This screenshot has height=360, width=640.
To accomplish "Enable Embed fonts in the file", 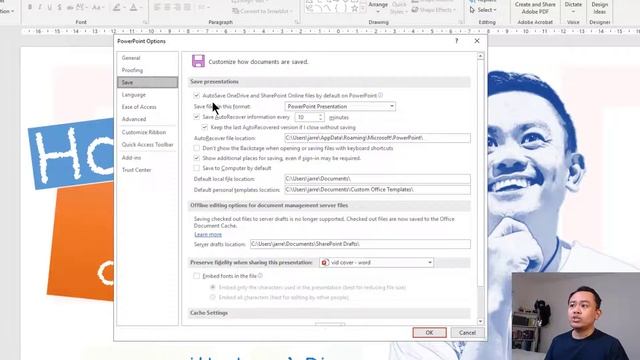I will coord(196,276).
